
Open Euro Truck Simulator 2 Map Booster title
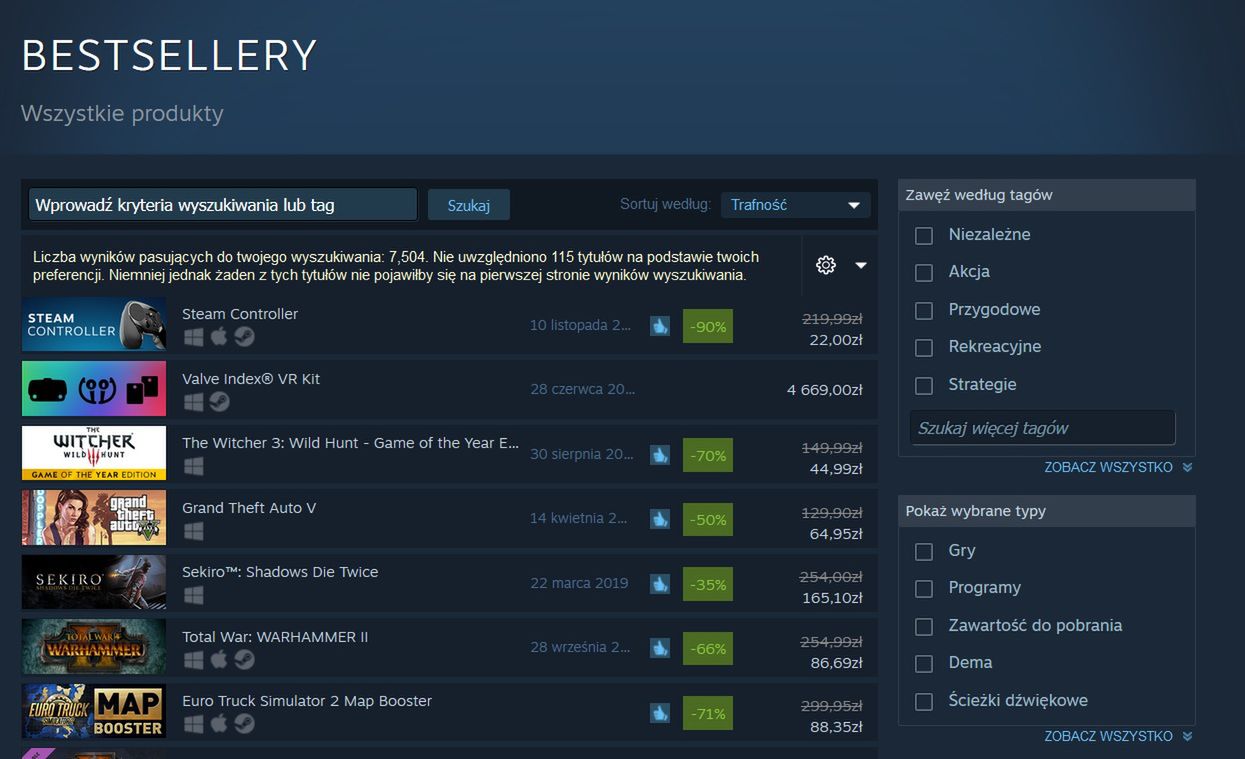[307, 701]
